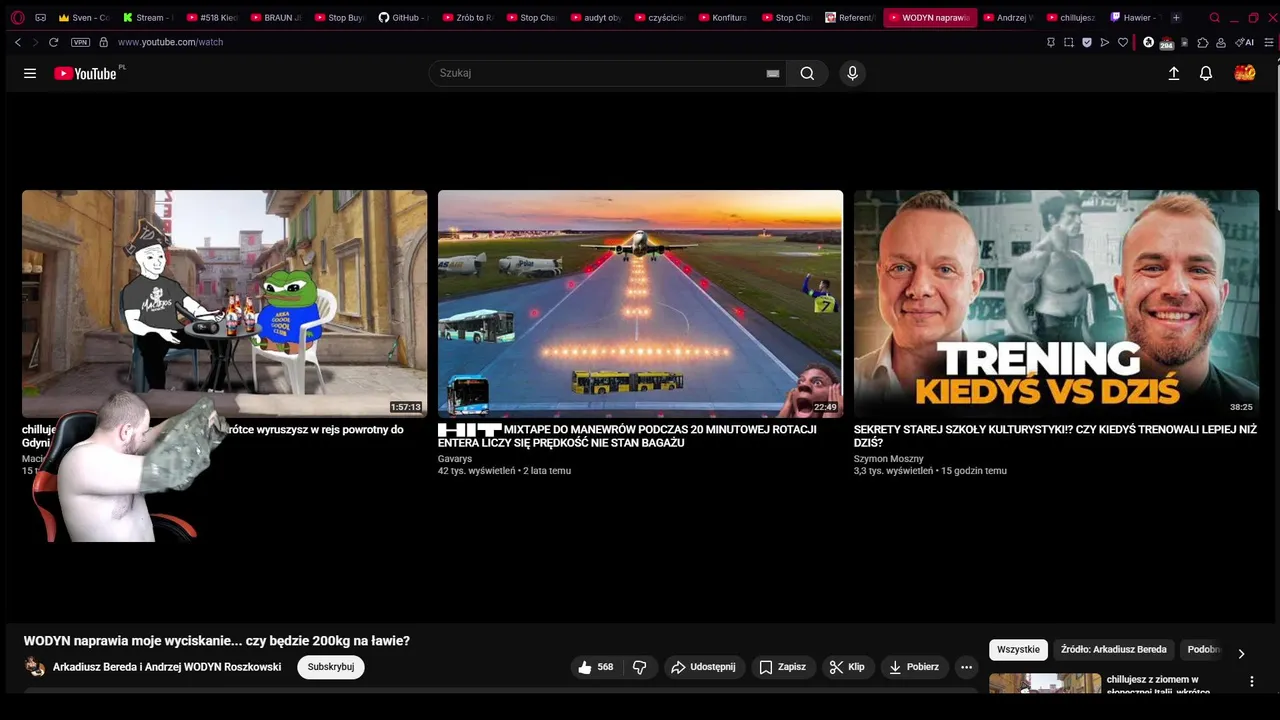Like the video with 568 likes

pyautogui.click(x=597, y=667)
